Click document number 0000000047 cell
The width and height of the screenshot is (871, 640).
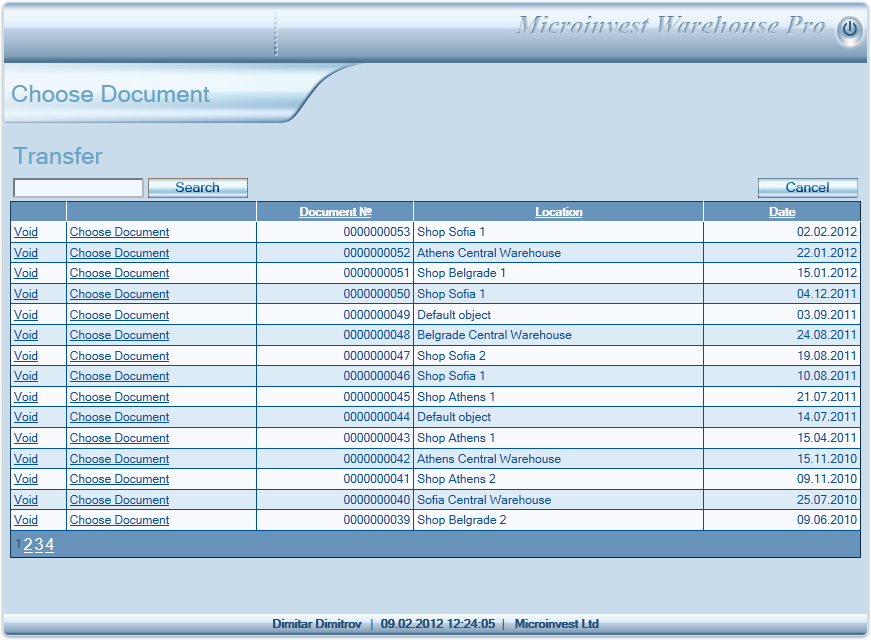(335, 356)
